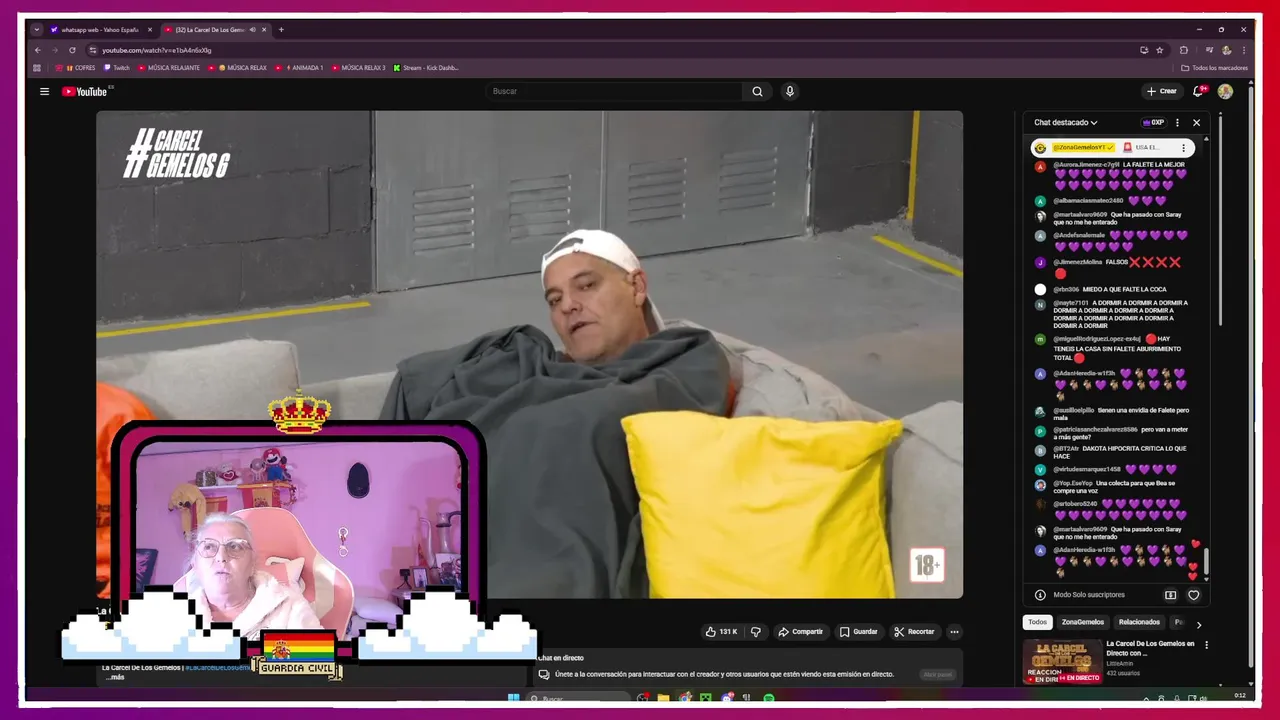Image resolution: width=1280 pixels, height=720 pixels.
Task: Click the Guardar button
Action: point(859,632)
